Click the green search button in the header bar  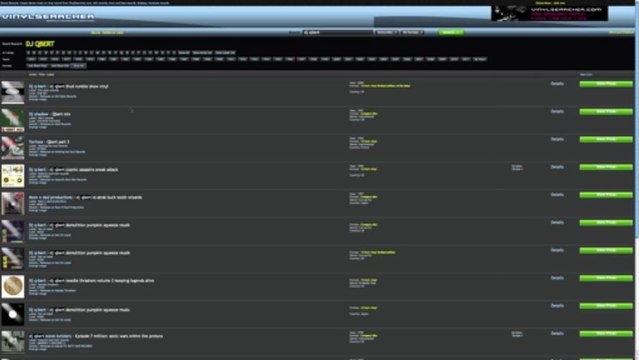[451, 32]
